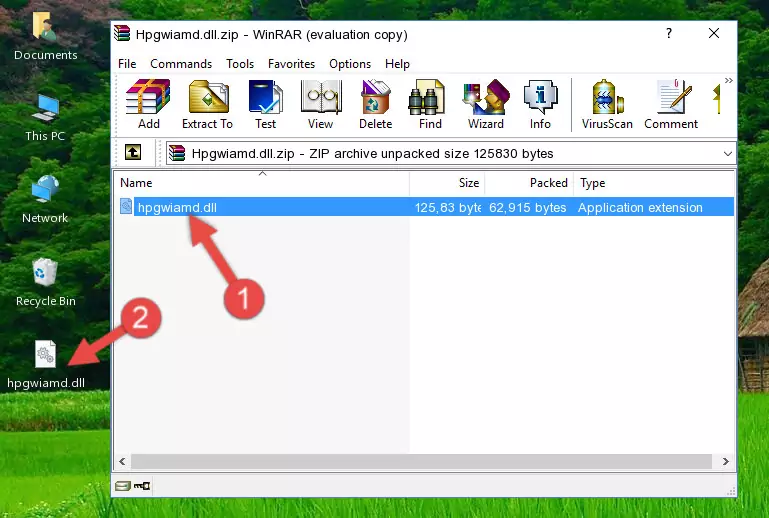This screenshot has height=518, width=769.
Task: Click the WinRAR title bar icon
Action: 122,33
